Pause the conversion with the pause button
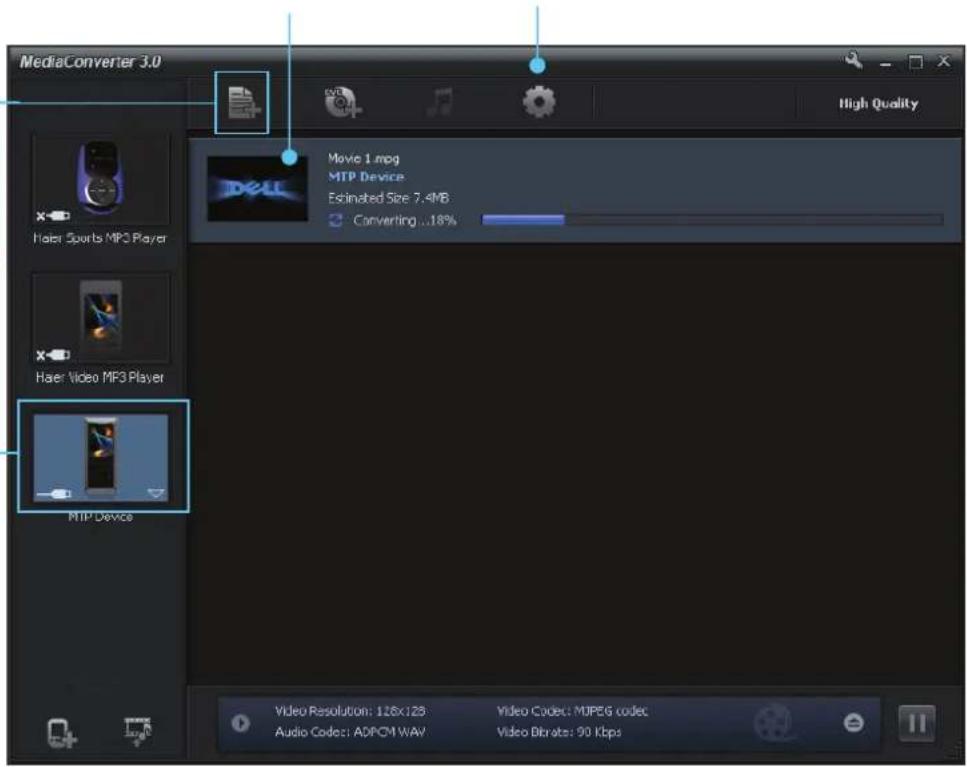967x767 pixels. tap(916, 723)
